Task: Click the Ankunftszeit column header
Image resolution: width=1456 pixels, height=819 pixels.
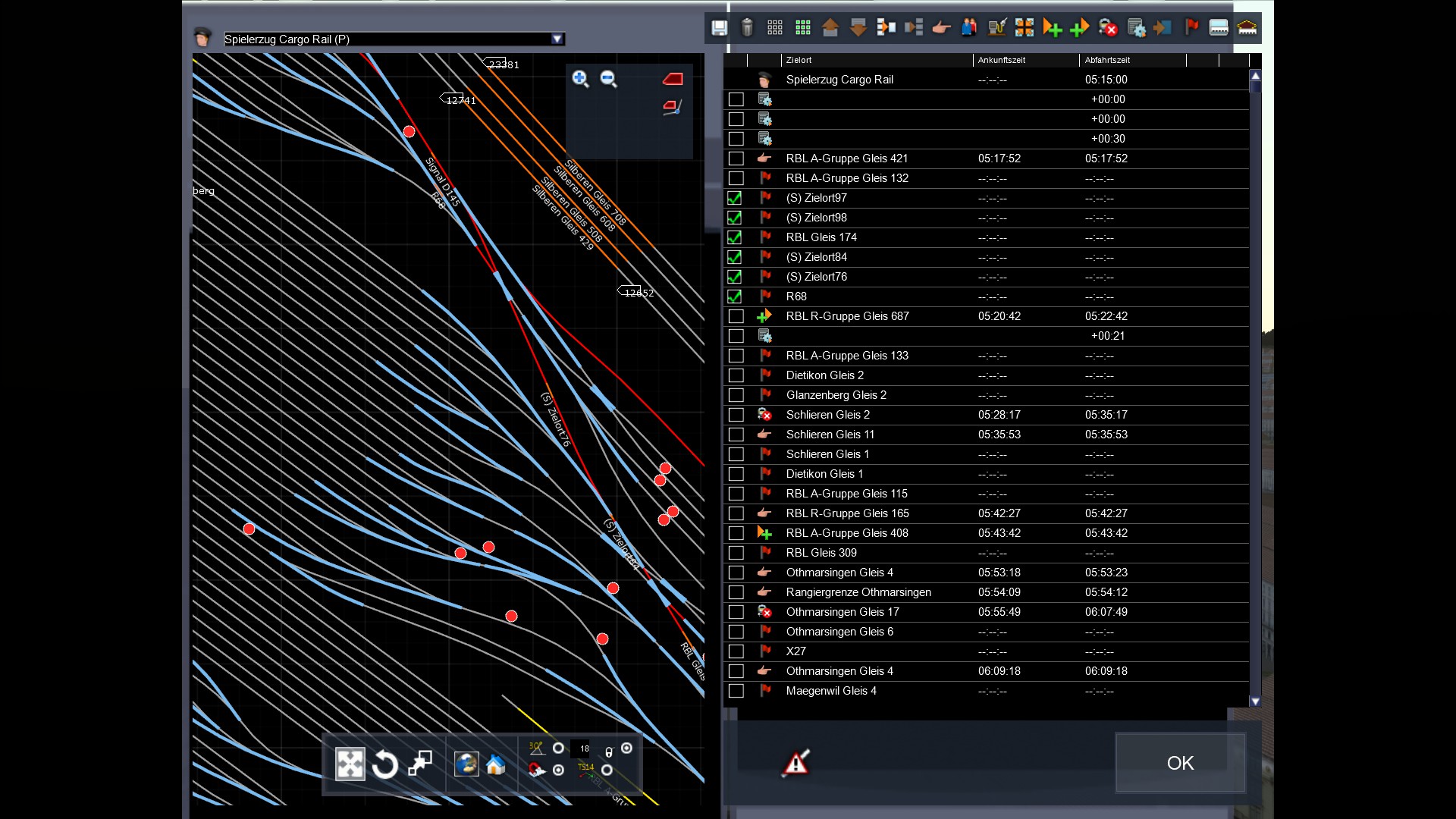Action: 1001,60
